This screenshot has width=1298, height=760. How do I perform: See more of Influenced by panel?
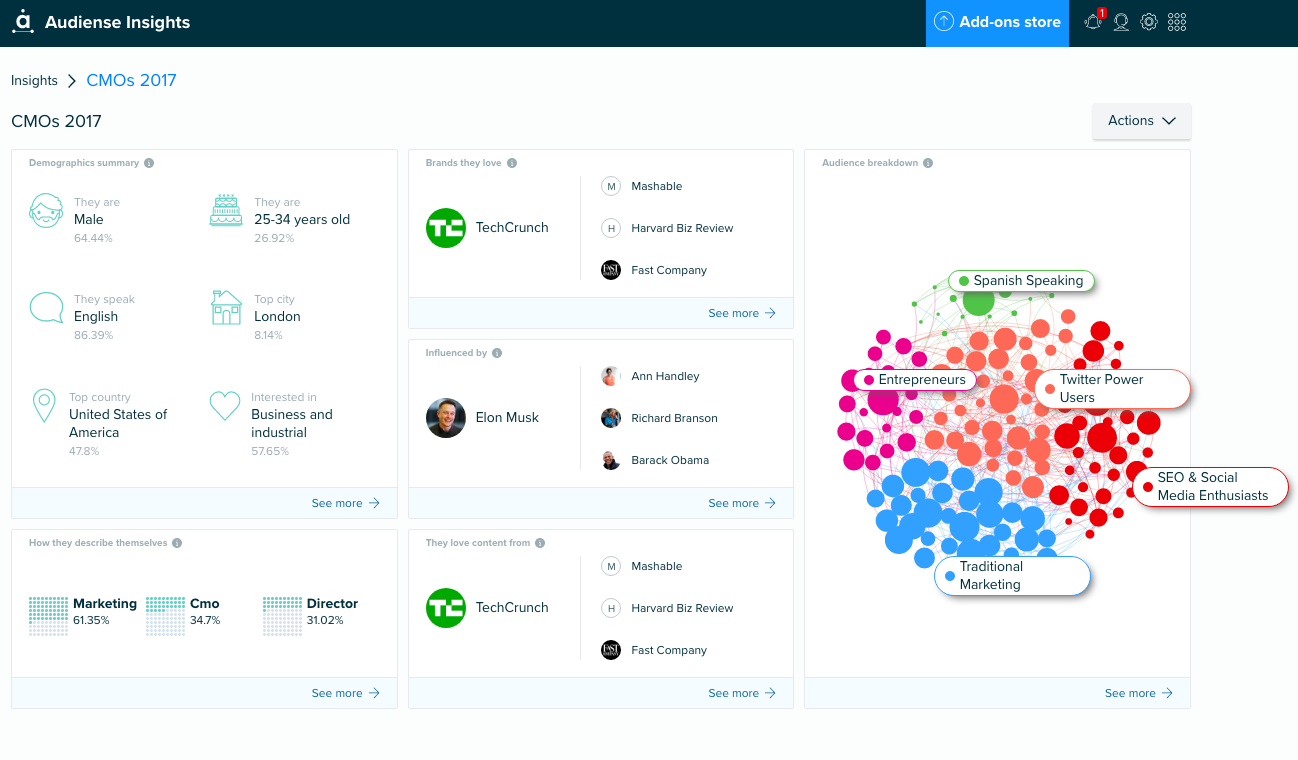tap(742, 503)
